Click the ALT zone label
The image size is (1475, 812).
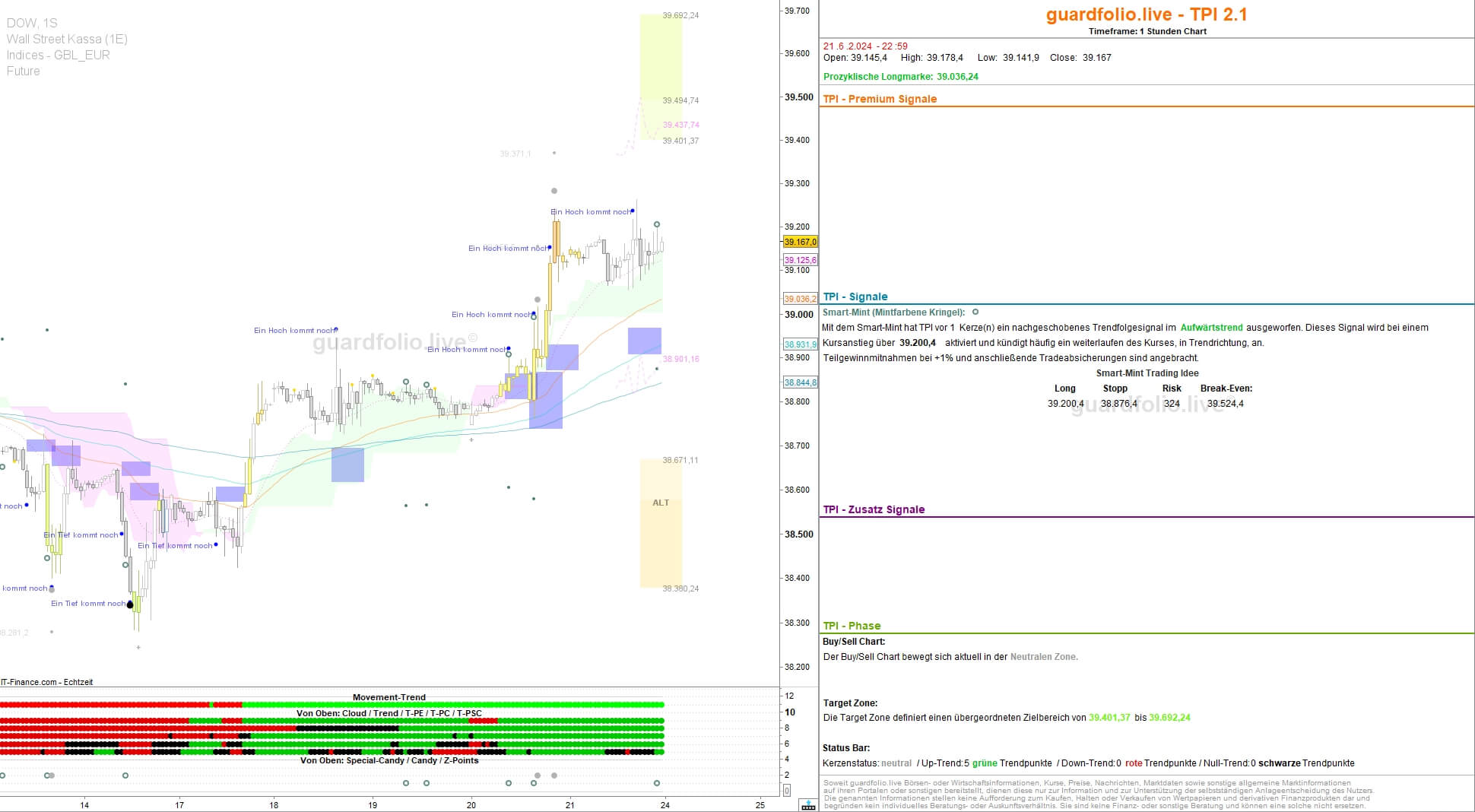click(x=661, y=503)
